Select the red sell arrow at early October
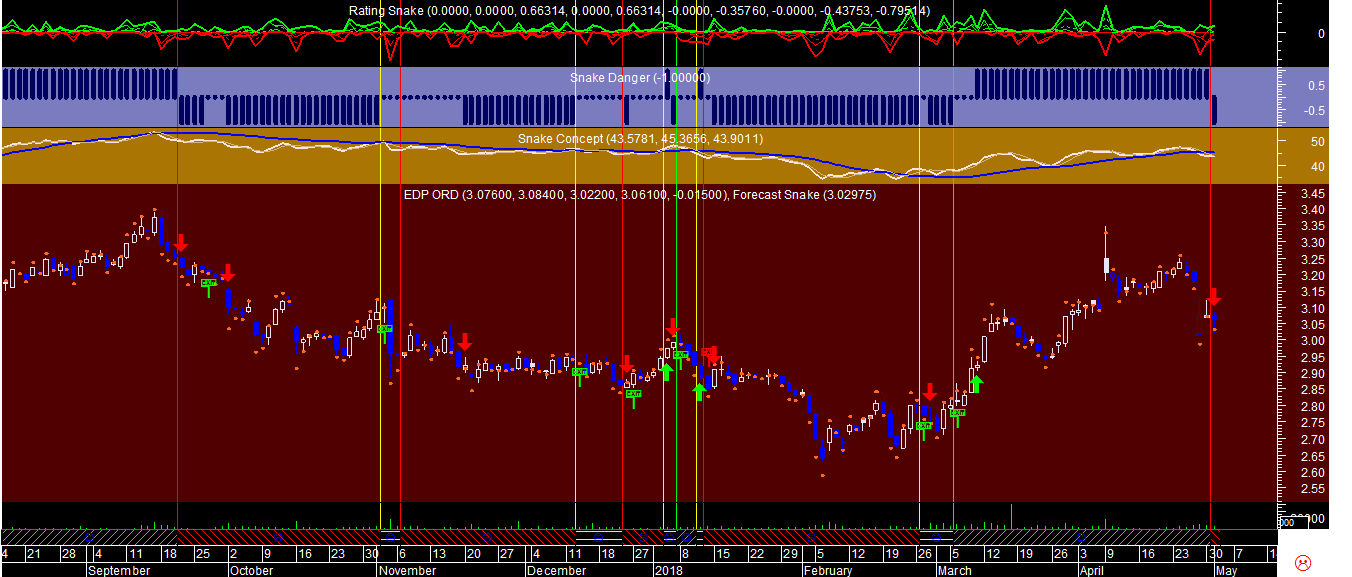The height and width of the screenshot is (577, 1352). tap(228, 272)
